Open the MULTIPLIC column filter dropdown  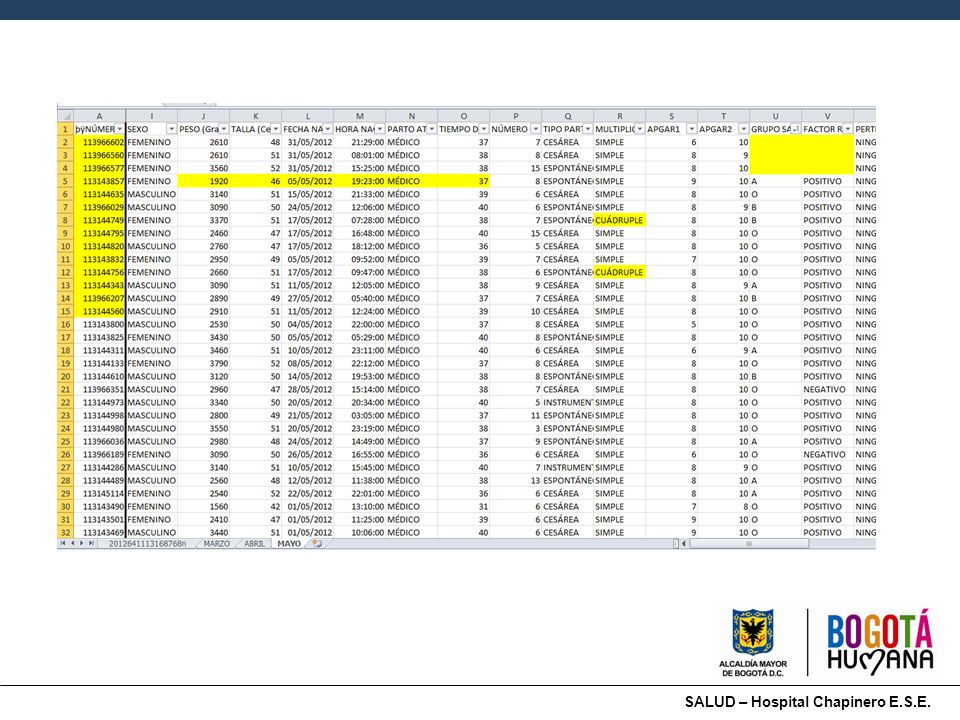click(640, 129)
